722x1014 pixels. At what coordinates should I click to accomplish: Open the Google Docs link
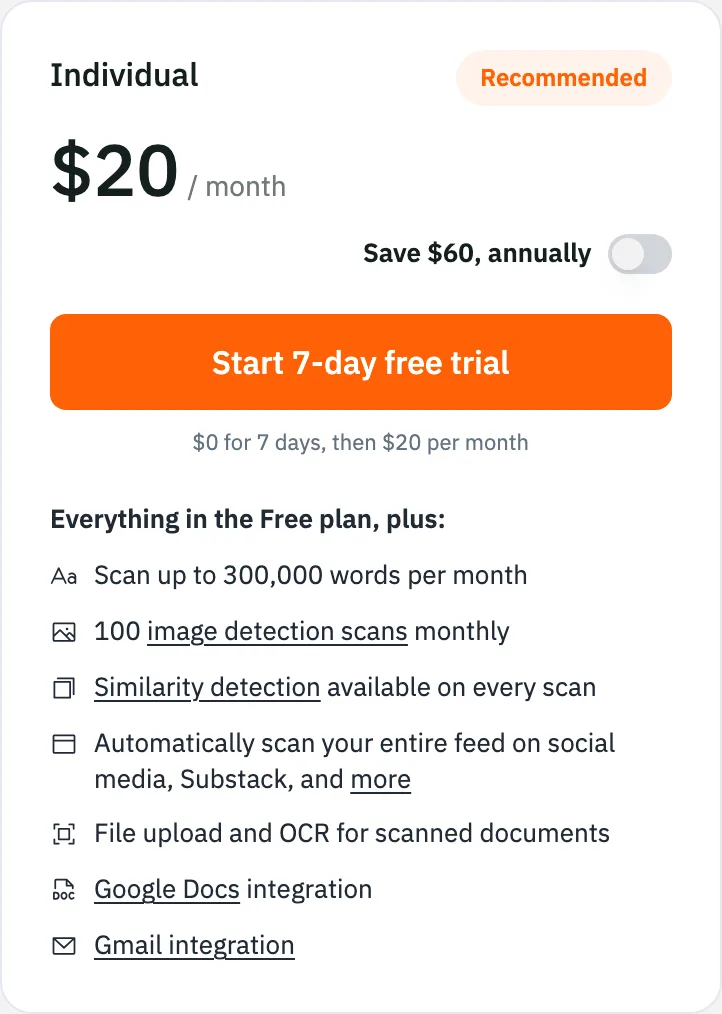[x=167, y=890]
